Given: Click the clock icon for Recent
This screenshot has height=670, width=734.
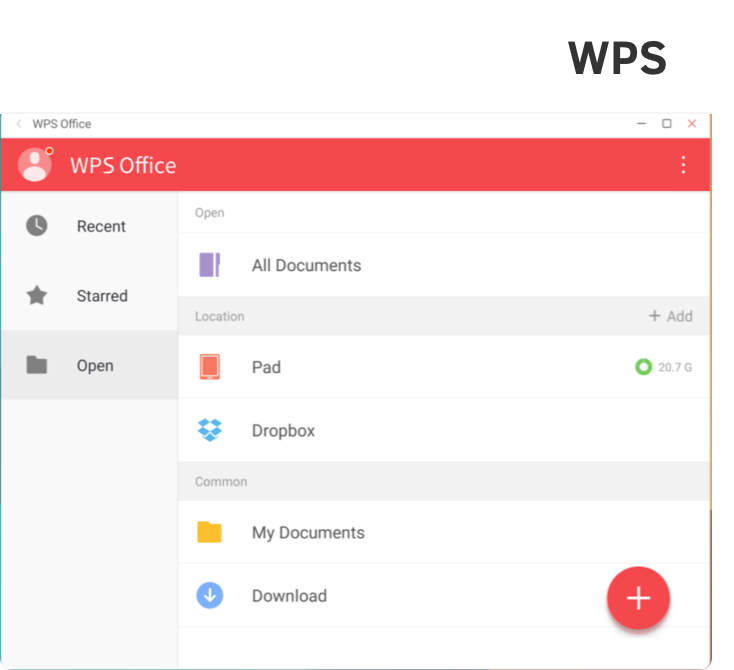Looking at the screenshot, I should coord(37,226).
